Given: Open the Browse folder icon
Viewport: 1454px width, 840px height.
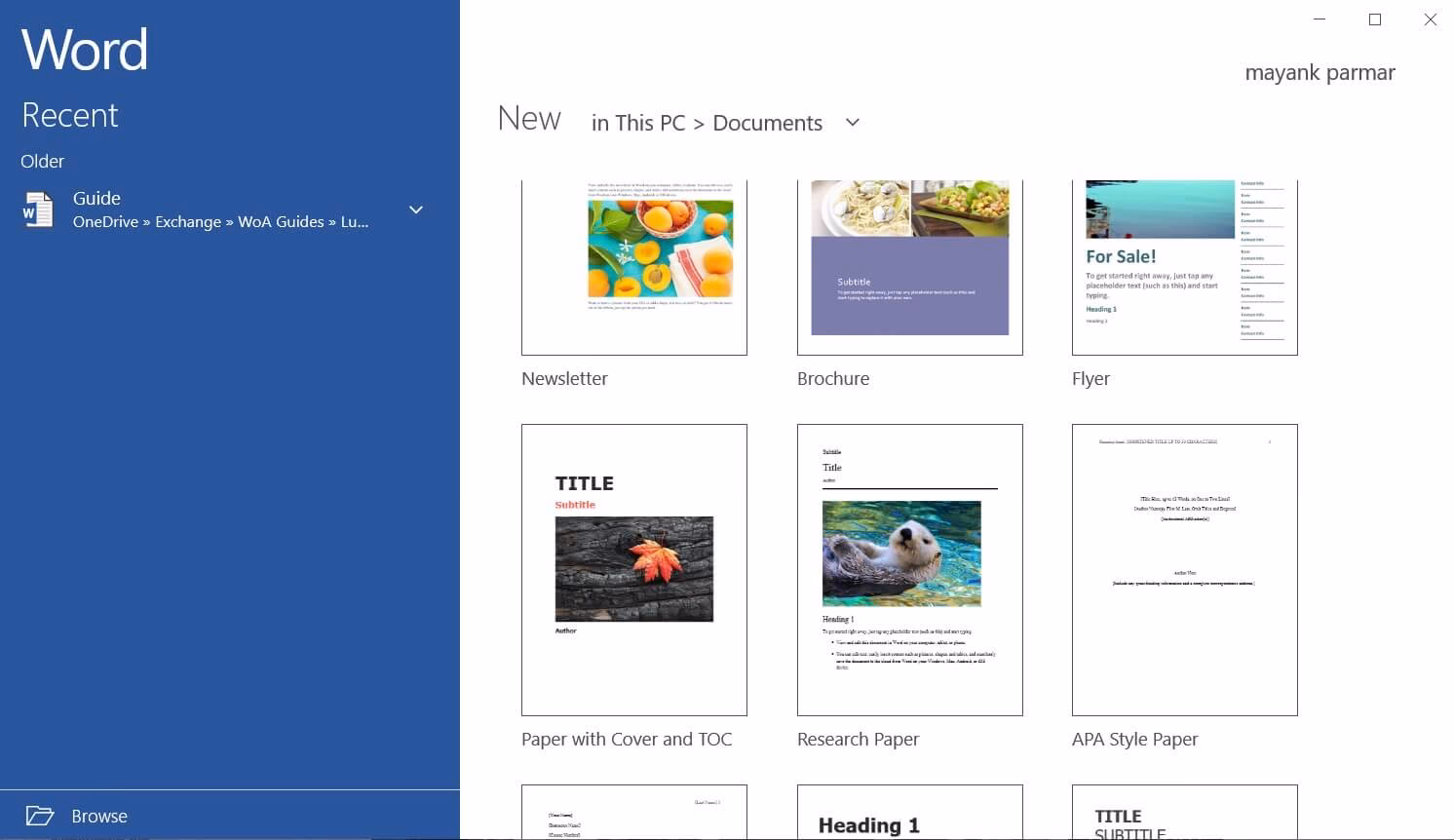Looking at the screenshot, I should click(40, 816).
